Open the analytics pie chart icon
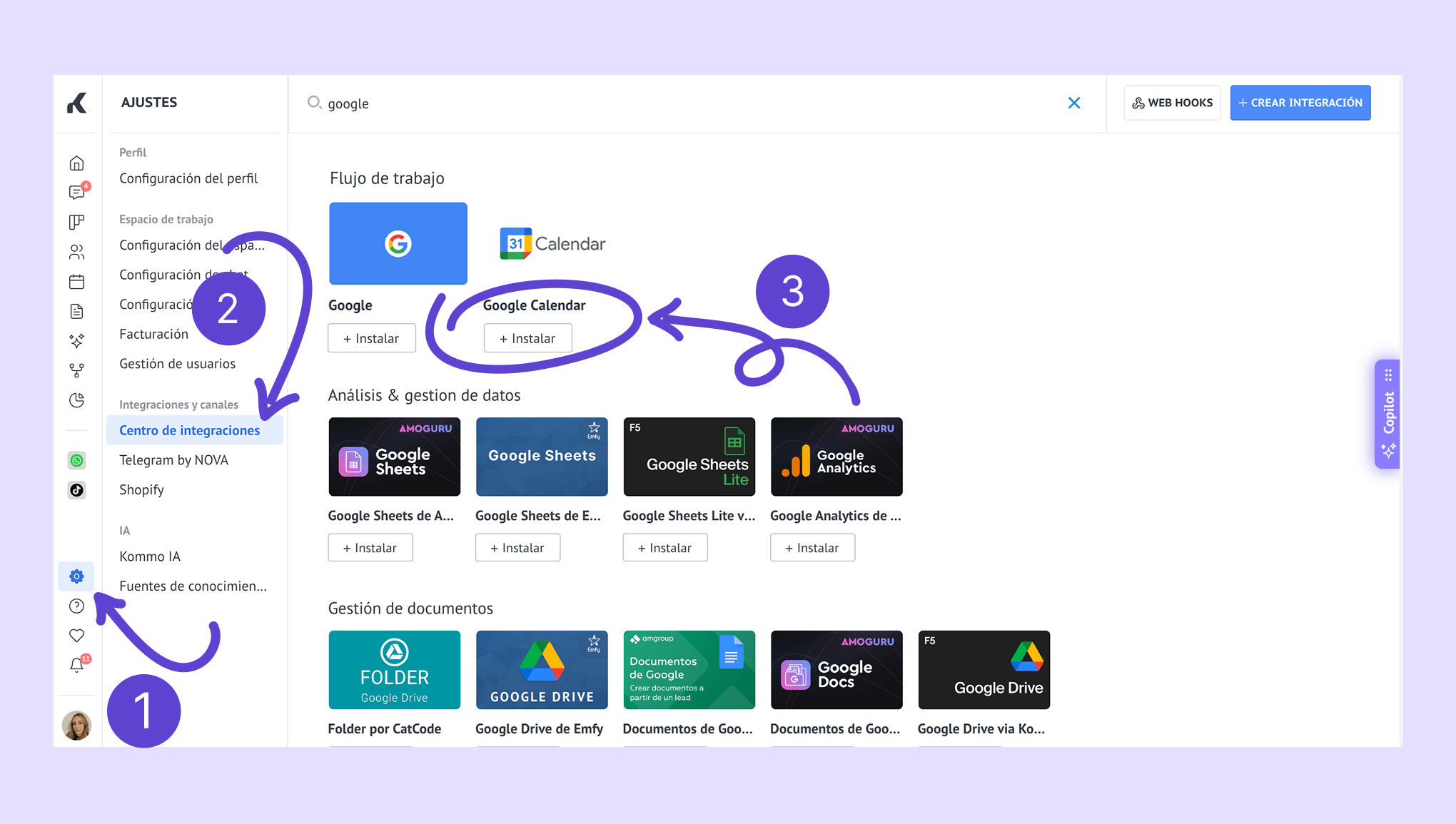 [x=76, y=400]
